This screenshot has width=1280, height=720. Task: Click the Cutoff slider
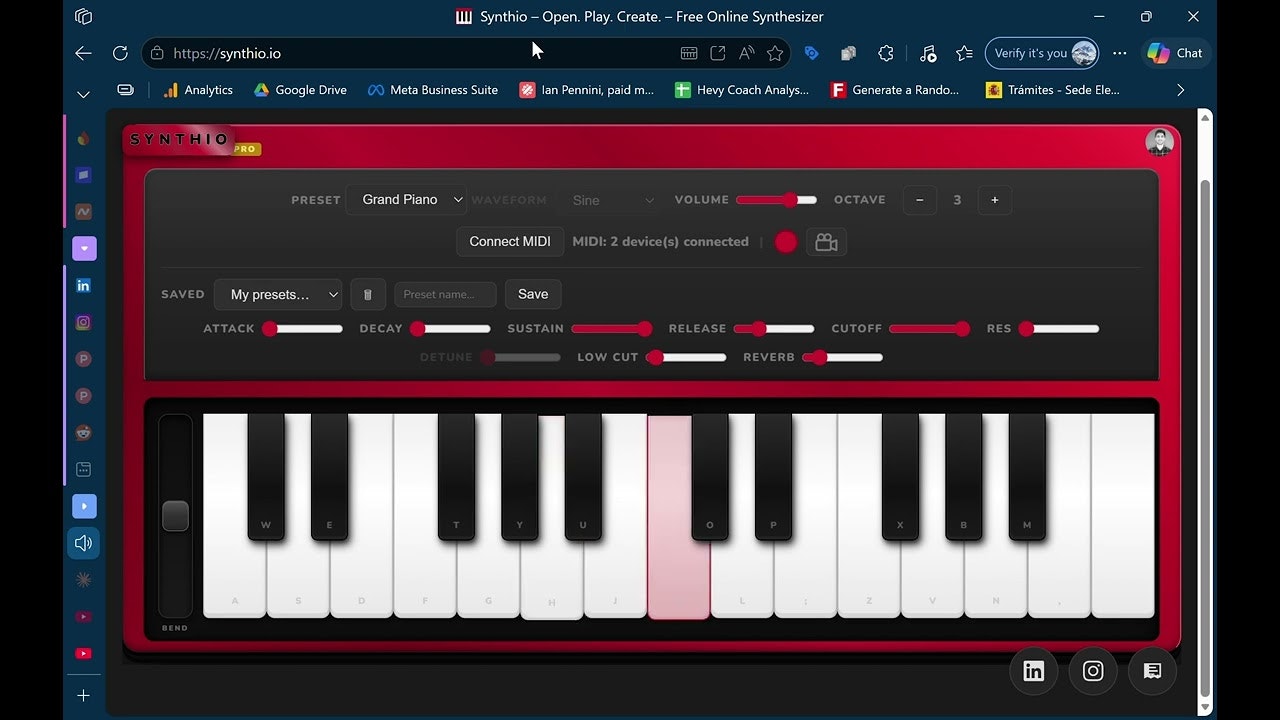tap(929, 329)
